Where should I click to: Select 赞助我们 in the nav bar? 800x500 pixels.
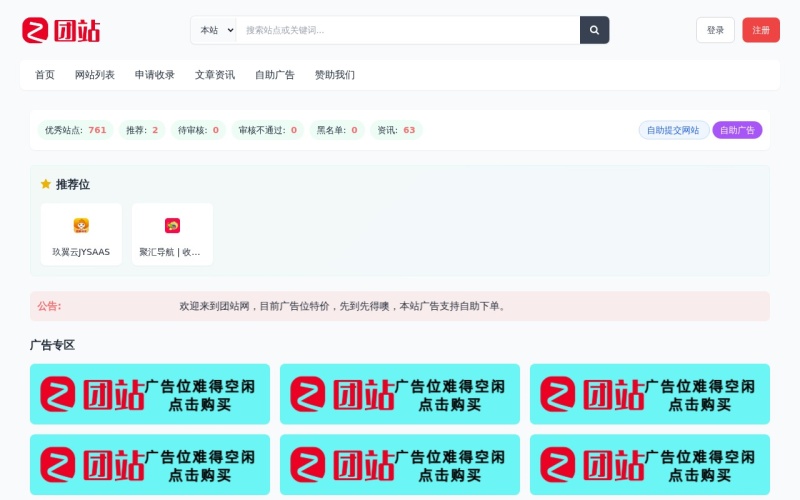335,75
